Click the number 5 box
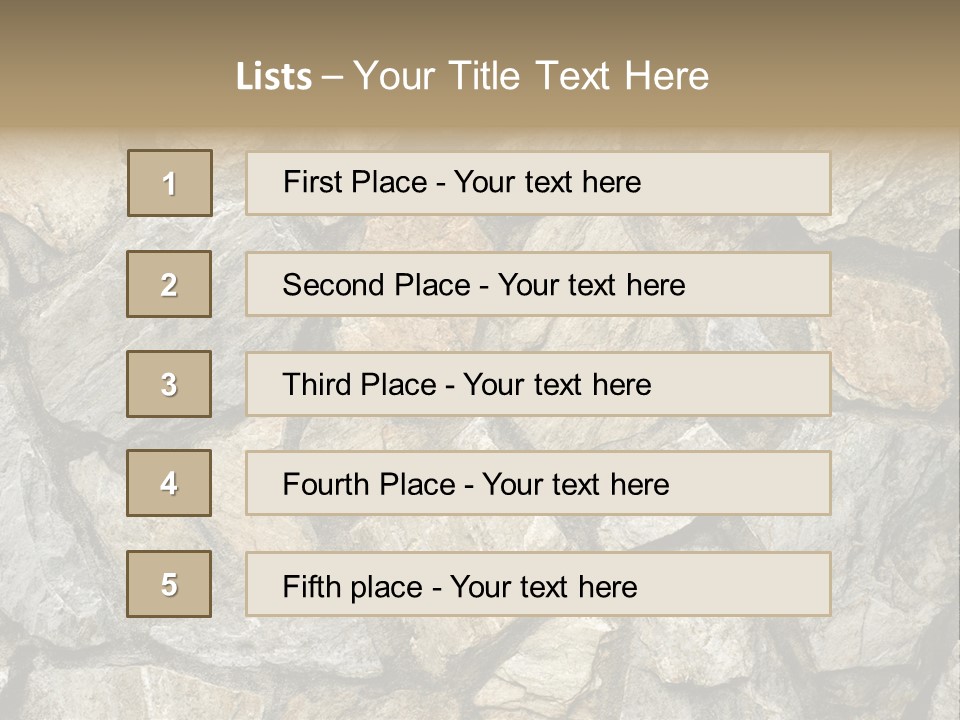 point(169,584)
